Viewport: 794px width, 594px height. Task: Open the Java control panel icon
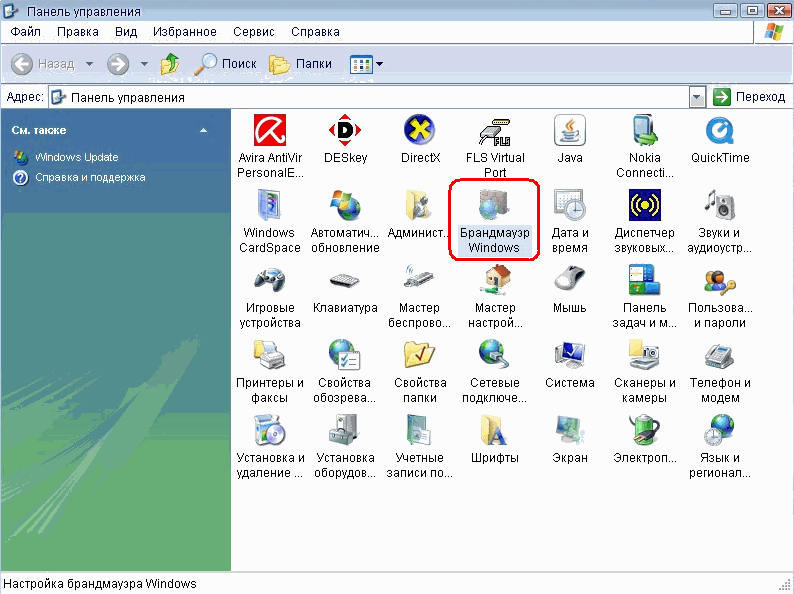click(x=569, y=131)
